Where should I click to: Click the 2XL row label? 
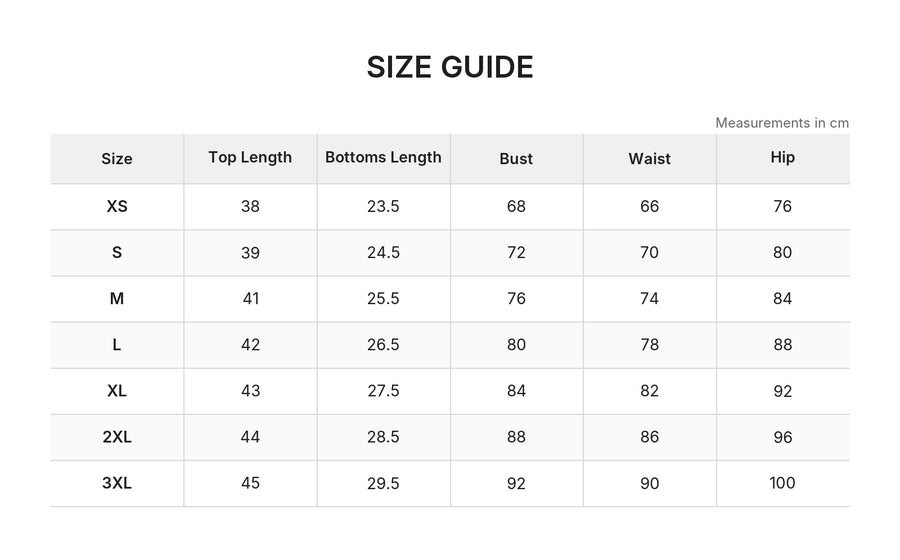pos(117,437)
